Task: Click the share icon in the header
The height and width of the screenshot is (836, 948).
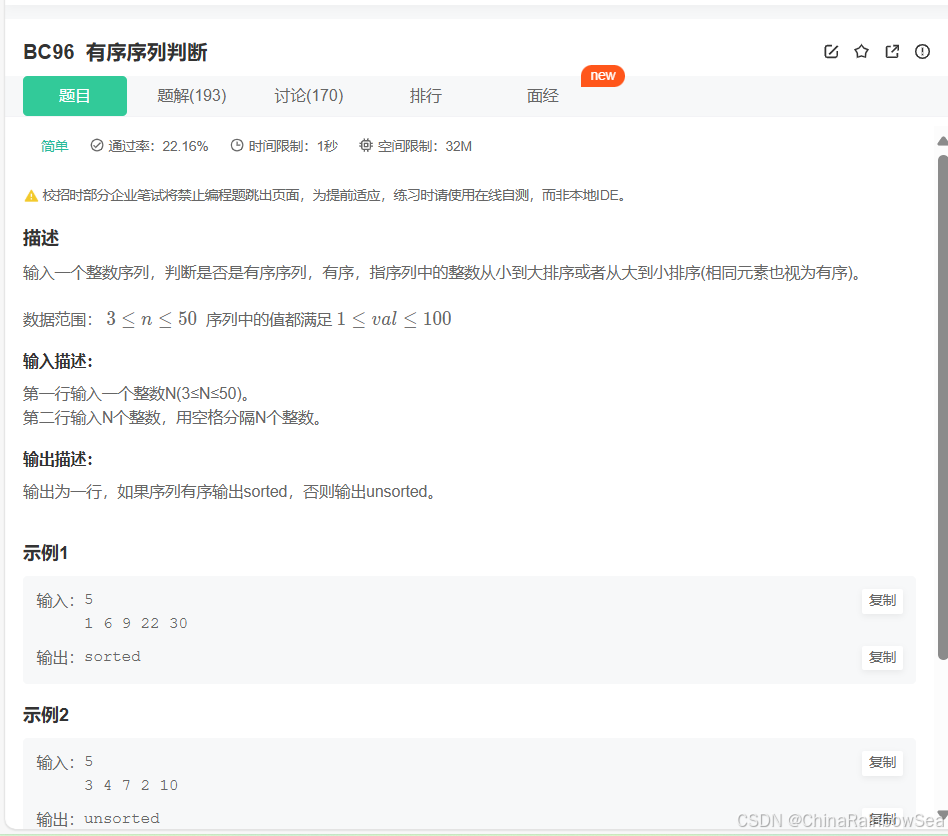Action: pos(892,52)
